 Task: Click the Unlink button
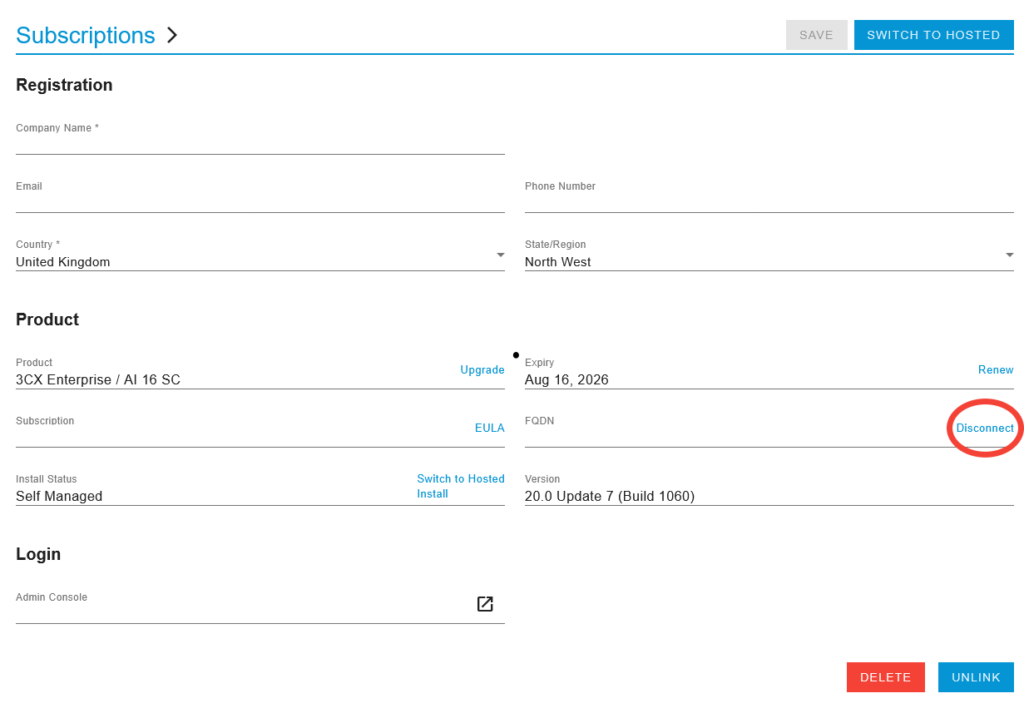[x=975, y=677]
